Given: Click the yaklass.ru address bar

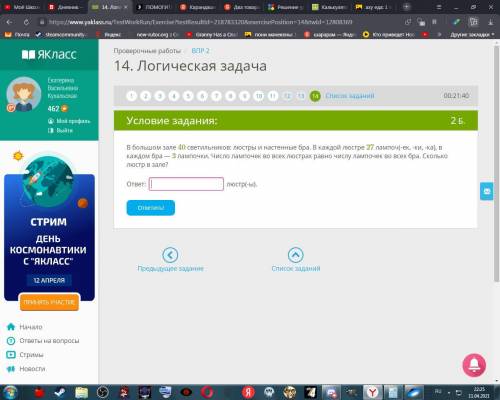Looking at the screenshot, I should pyautogui.click(x=200, y=22).
